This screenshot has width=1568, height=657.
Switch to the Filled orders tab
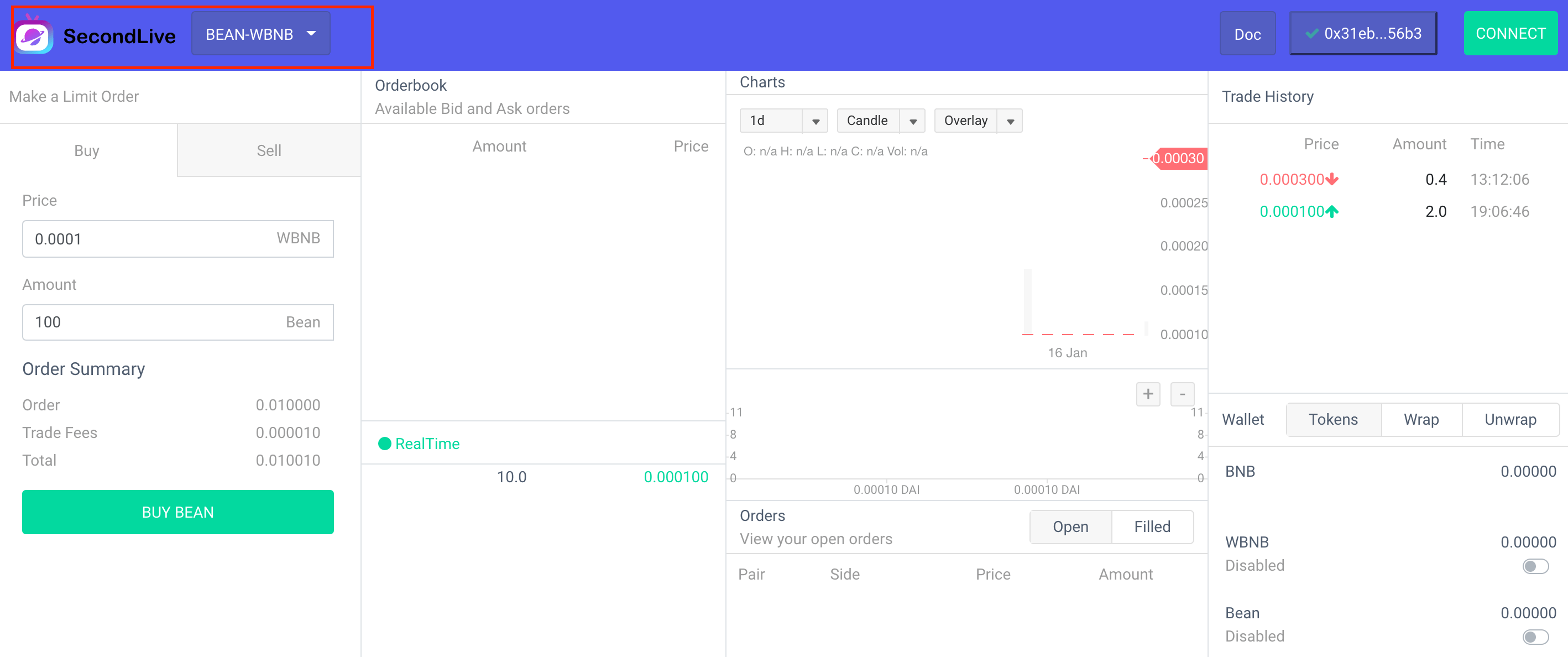1152,526
